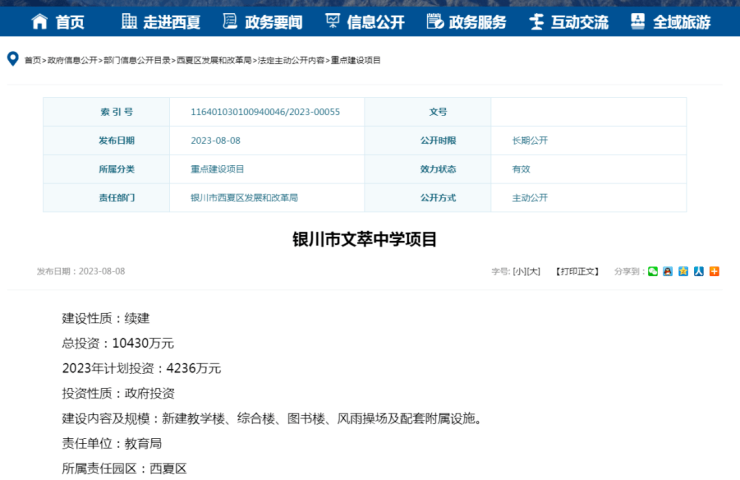Share the article to WeChat
The image size is (740, 480).
653,271
